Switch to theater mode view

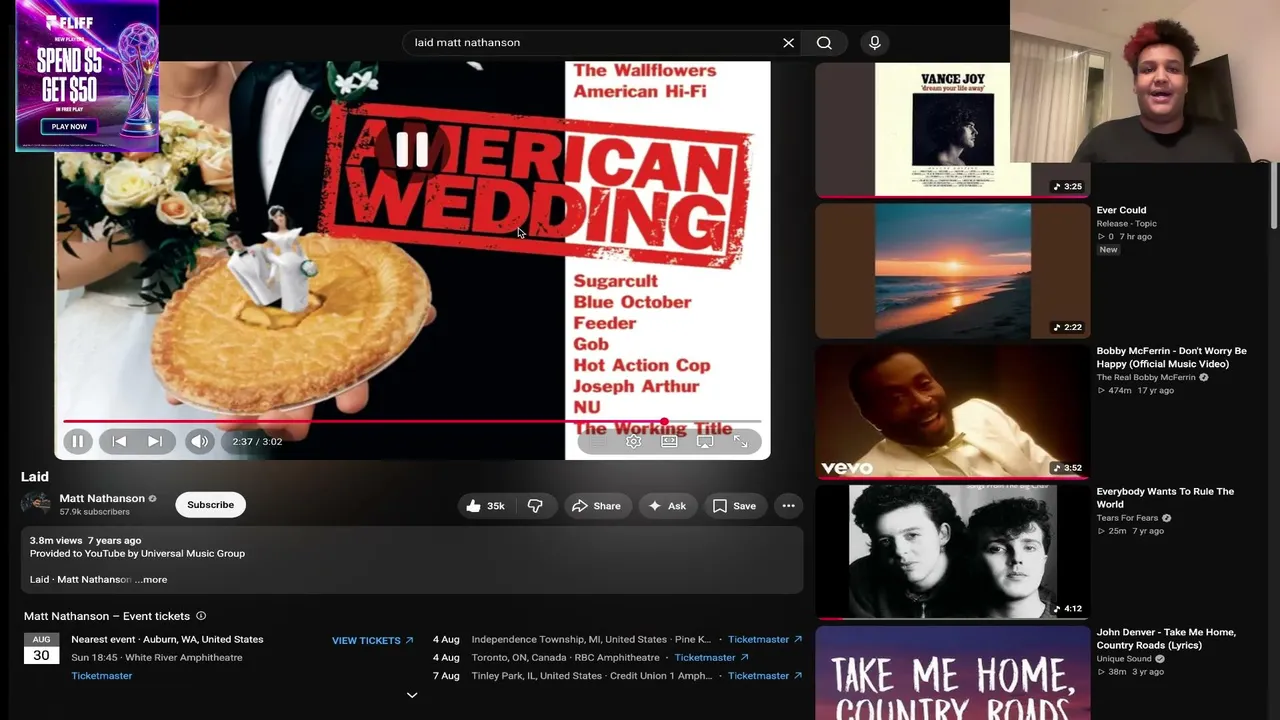pos(669,441)
